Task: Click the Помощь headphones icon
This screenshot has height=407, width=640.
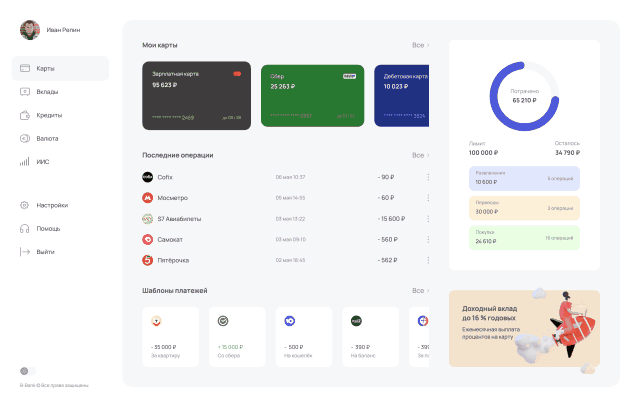Action: 25,228
